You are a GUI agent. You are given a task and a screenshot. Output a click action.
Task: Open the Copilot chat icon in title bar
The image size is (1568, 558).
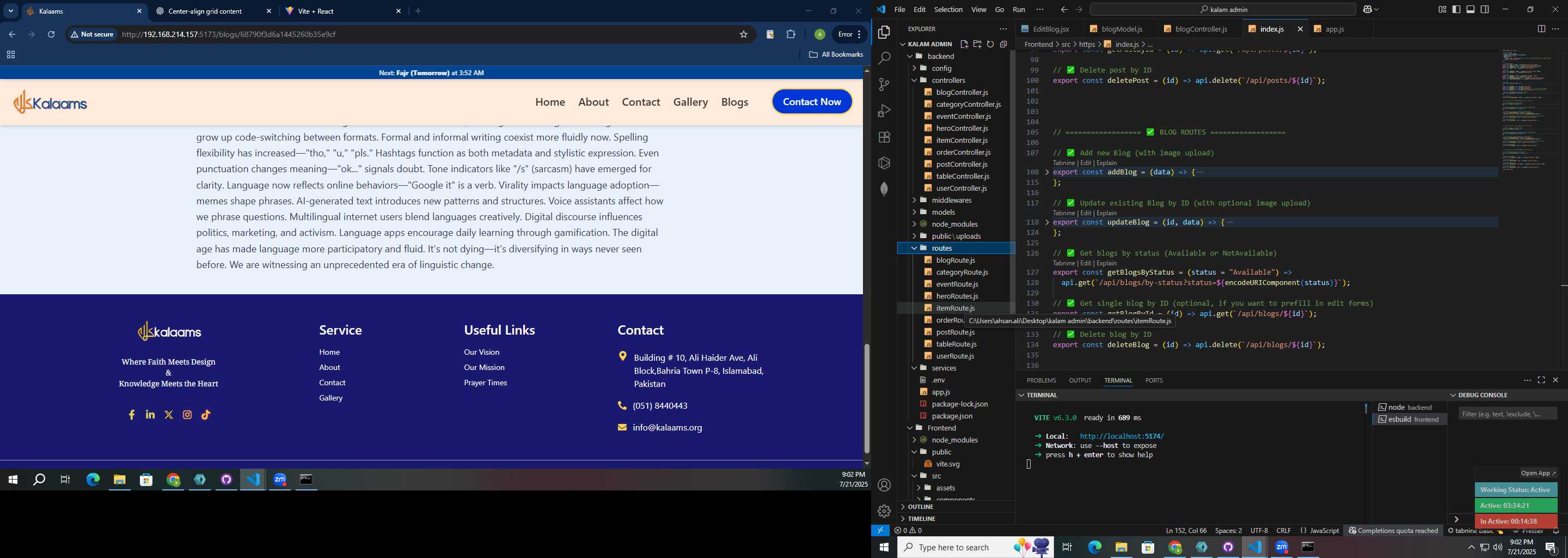(1368, 10)
